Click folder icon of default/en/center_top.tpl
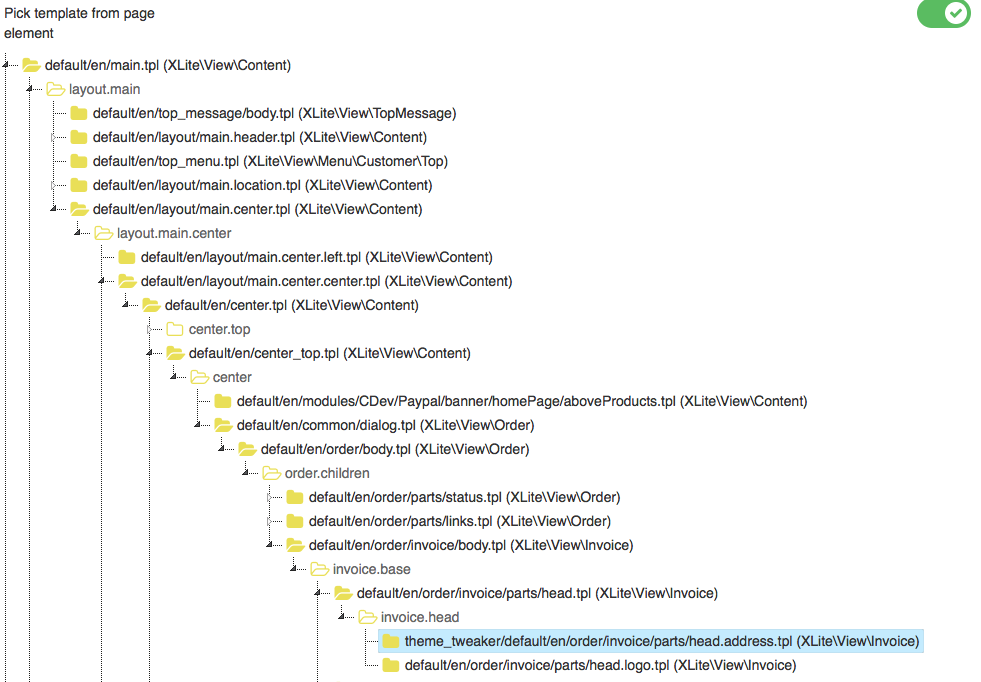The height and width of the screenshot is (682, 981). click(x=175, y=353)
